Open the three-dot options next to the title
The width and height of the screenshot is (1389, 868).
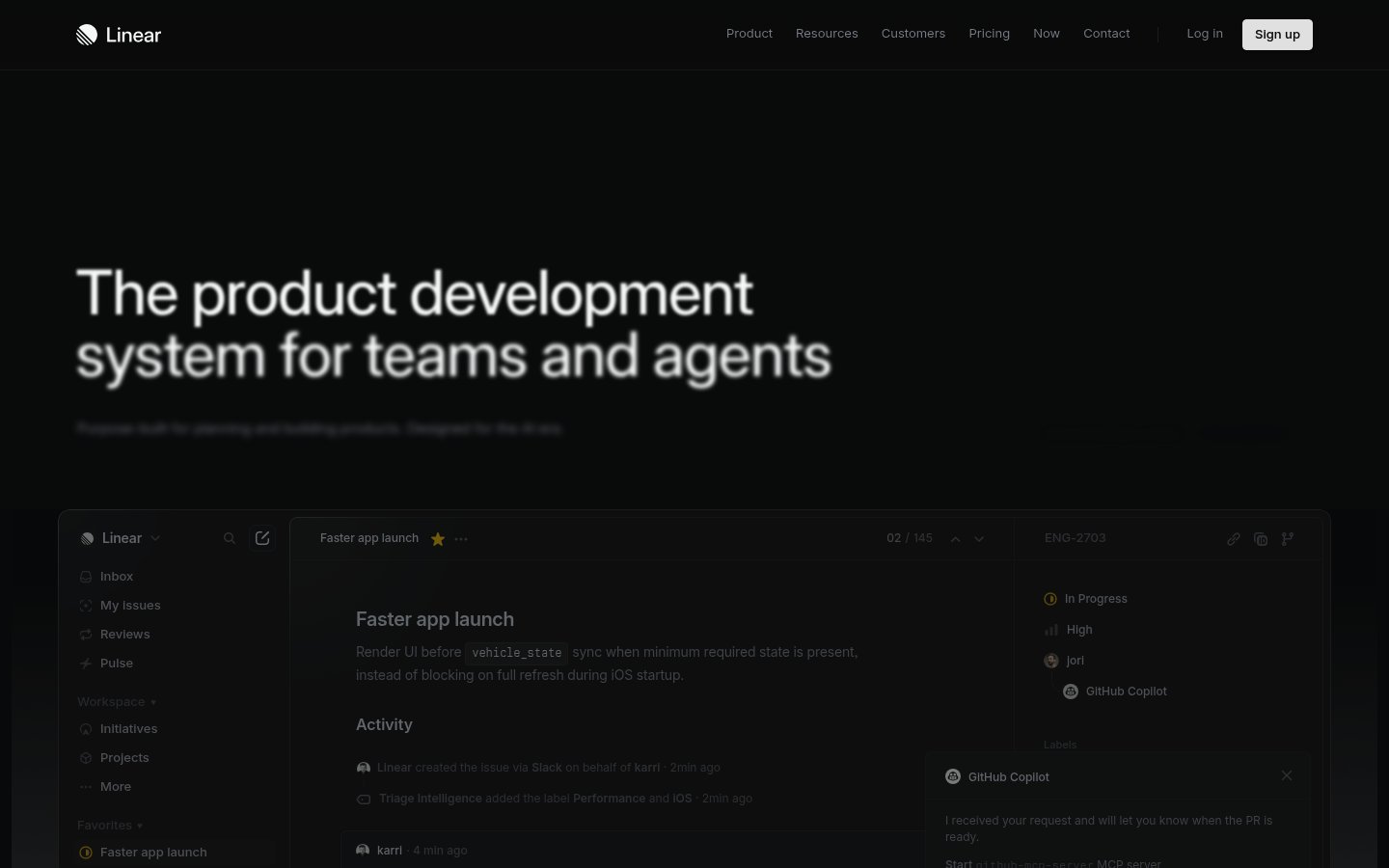tap(461, 539)
